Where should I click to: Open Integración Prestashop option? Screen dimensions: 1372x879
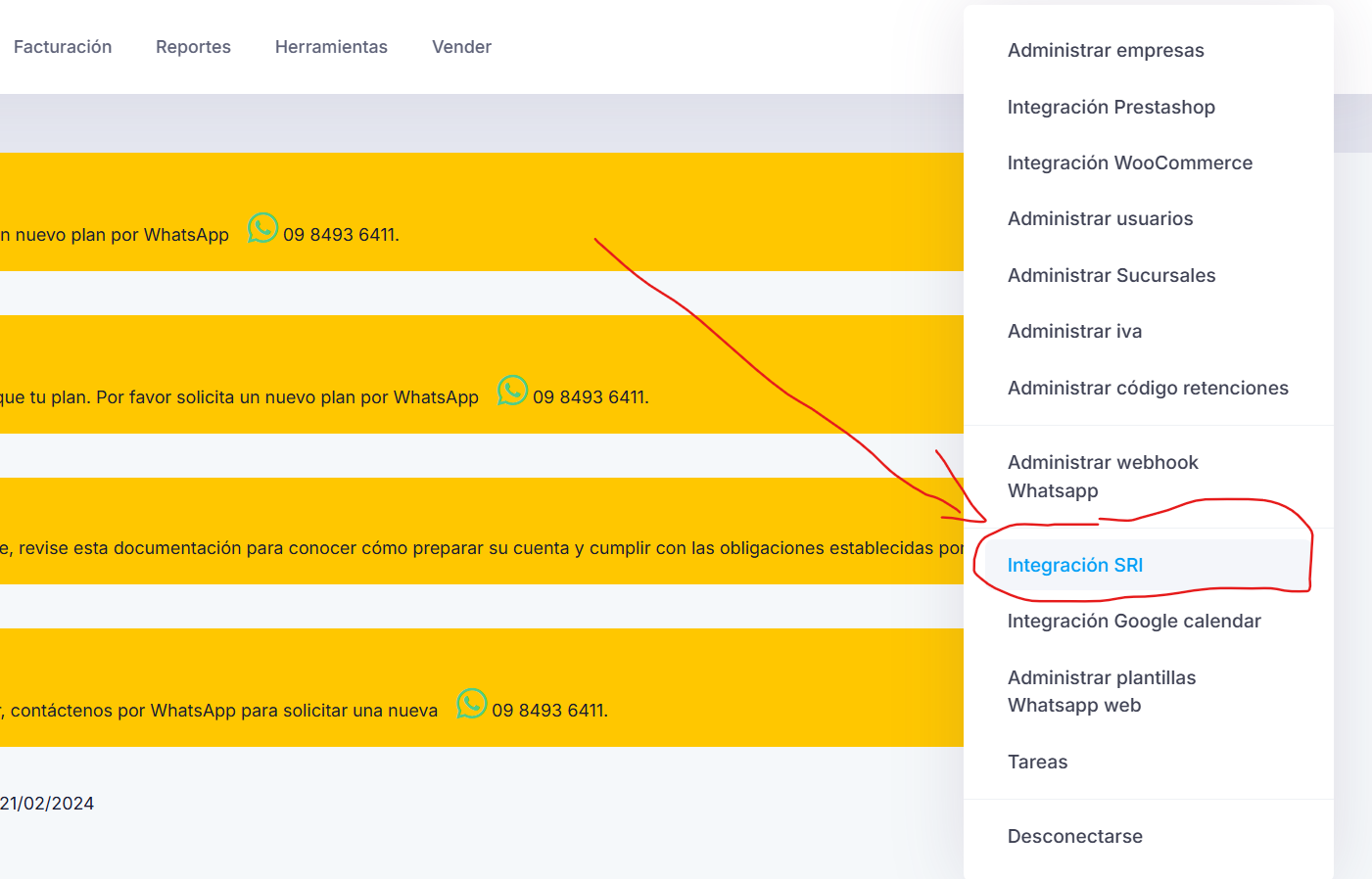point(1111,107)
